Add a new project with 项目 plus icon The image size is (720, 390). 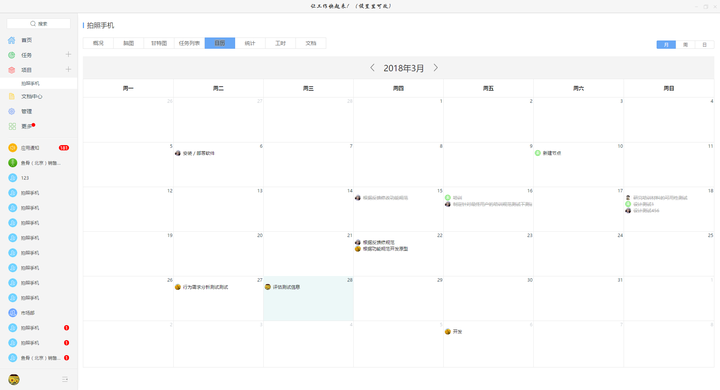tap(68, 69)
